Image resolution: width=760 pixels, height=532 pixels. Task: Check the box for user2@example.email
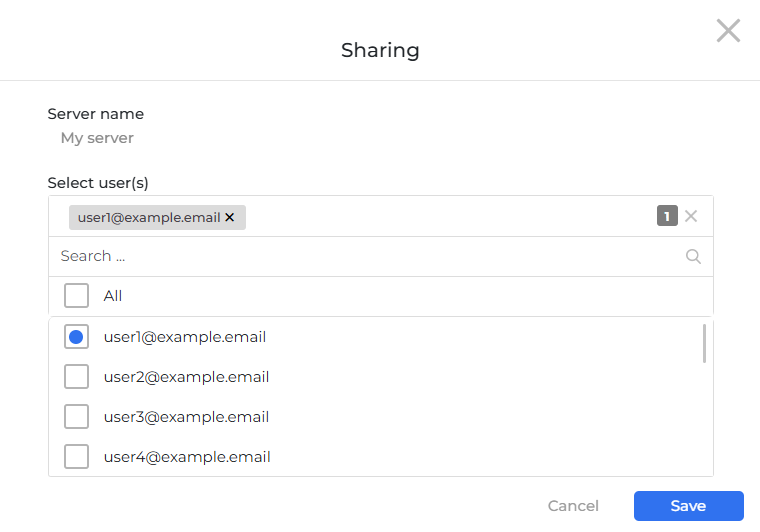(x=76, y=377)
